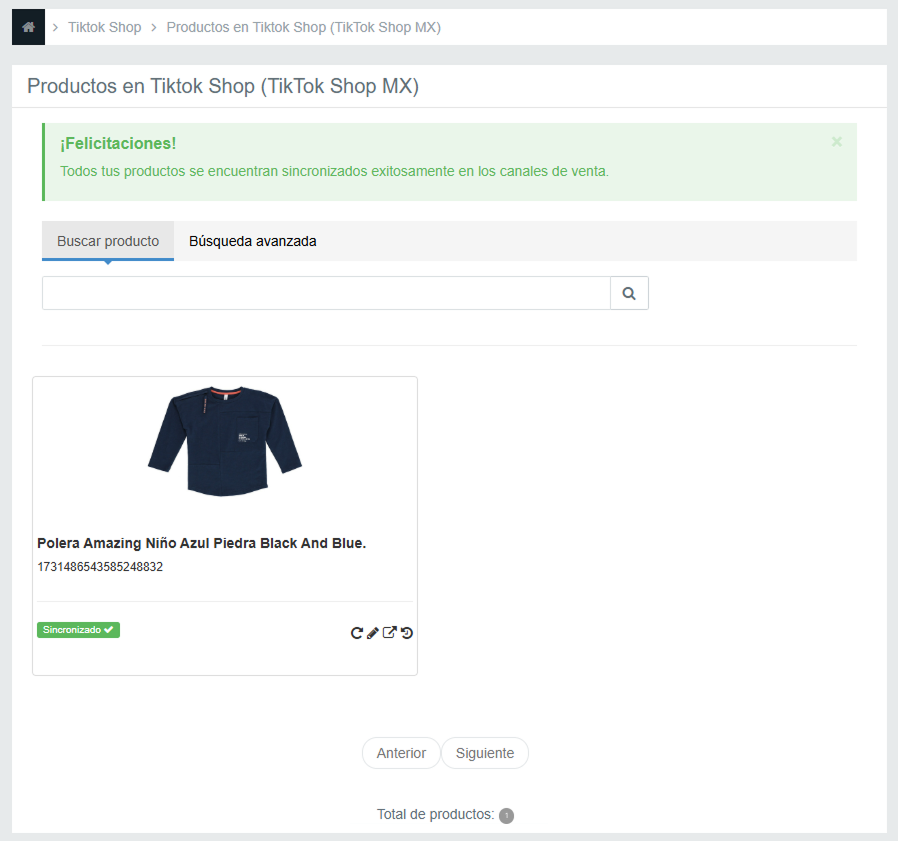This screenshot has height=841, width=898.
Task: View product history icon
Action: point(407,633)
